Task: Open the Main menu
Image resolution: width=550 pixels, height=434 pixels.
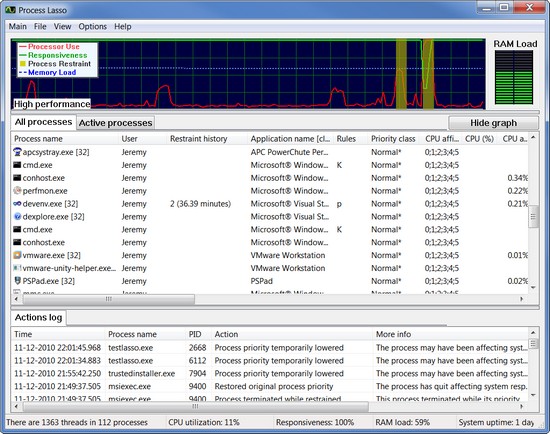Action: click(x=18, y=27)
